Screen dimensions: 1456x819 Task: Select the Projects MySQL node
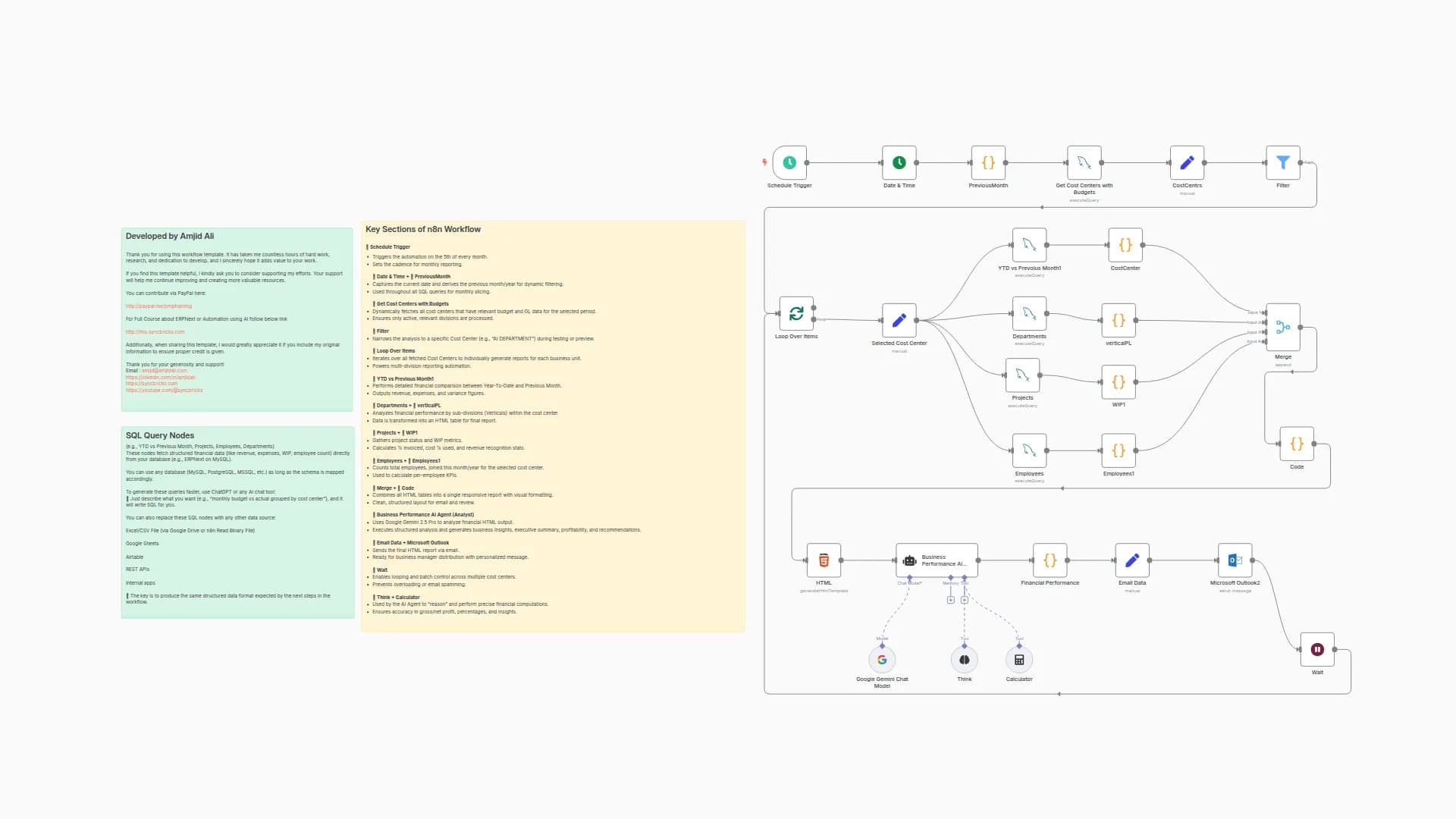(x=1022, y=375)
